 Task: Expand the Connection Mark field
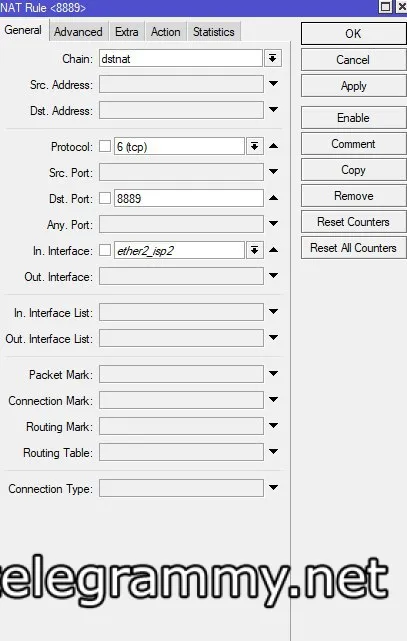click(273, 399)
